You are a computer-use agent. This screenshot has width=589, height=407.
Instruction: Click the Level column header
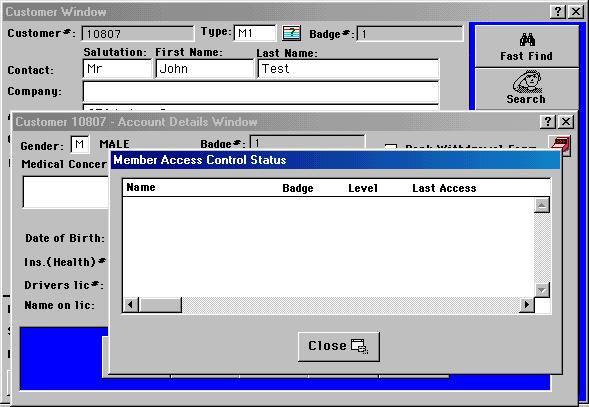[x=362, y=188]
